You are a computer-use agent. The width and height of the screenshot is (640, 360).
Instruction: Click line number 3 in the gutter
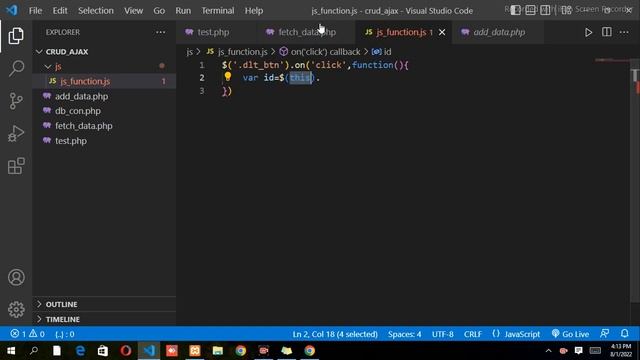202,91
